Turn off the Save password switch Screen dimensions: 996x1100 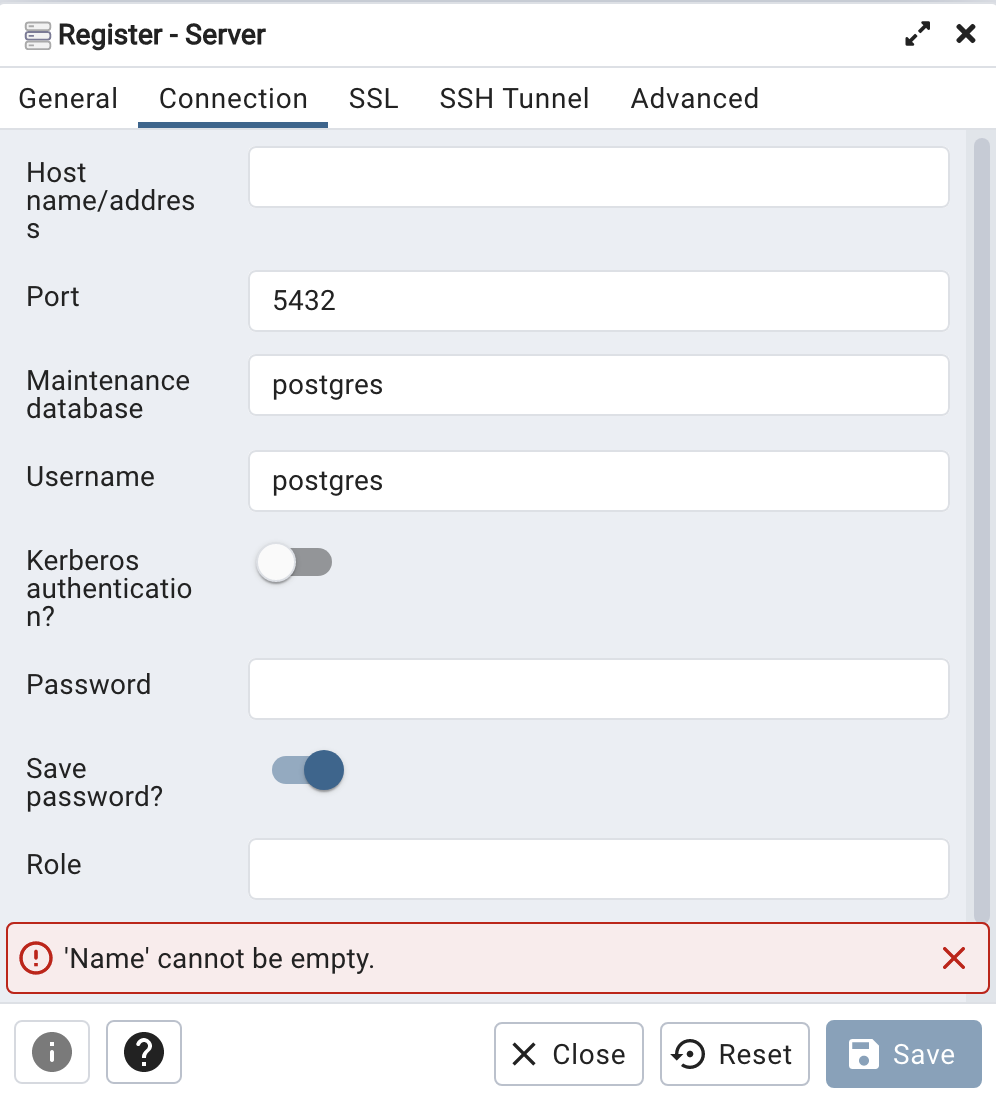(308, 770)
